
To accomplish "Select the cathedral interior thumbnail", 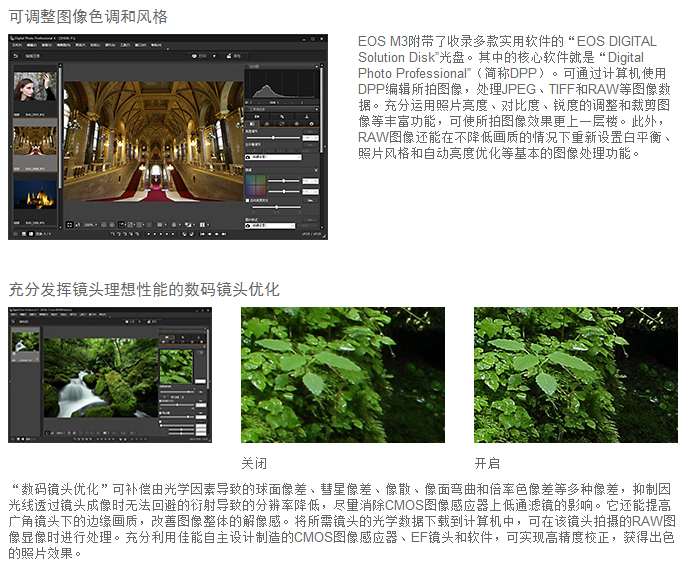I will (x=35, y=140).
